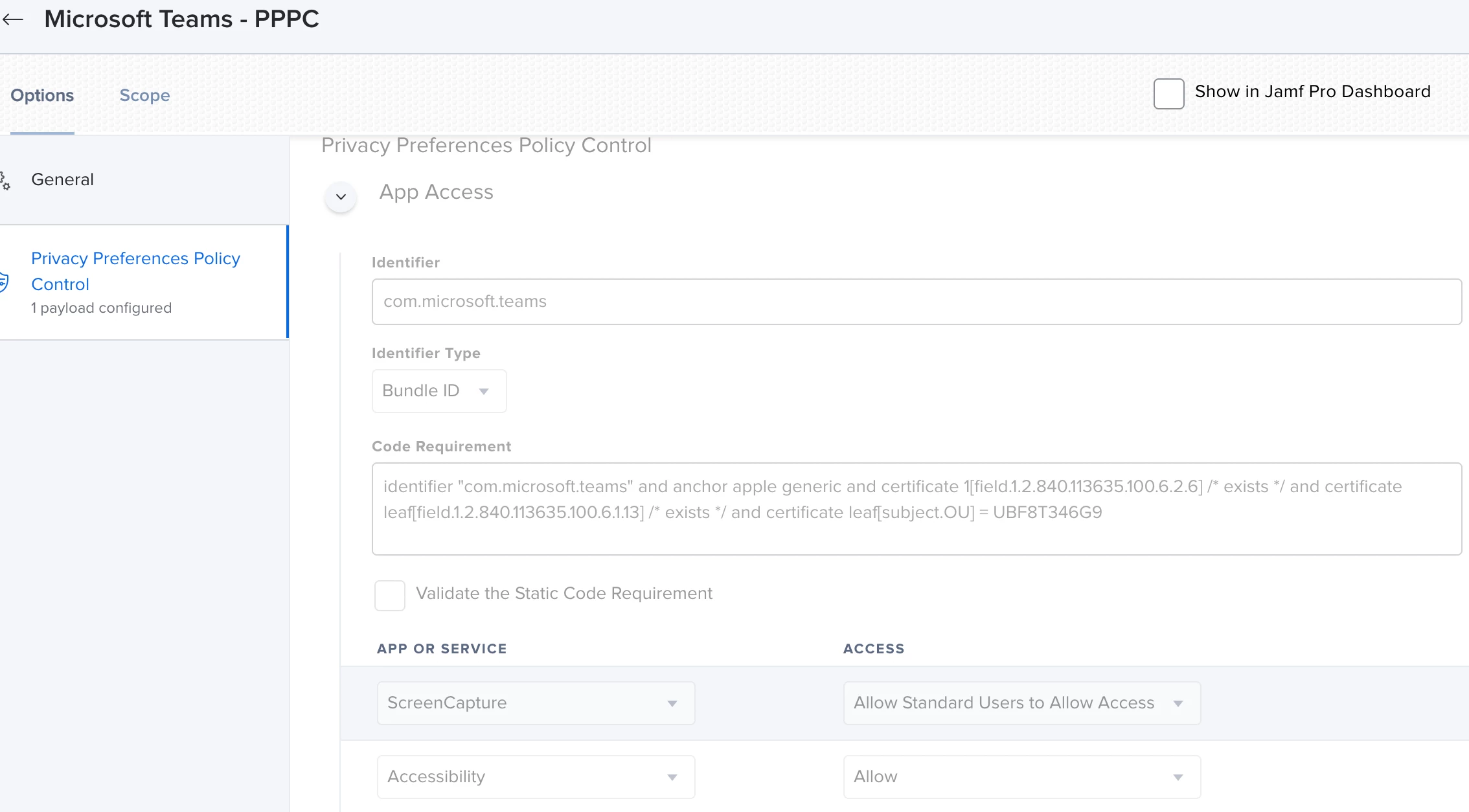This screenshot has height=812, width=1469.
Task: Switch to the Options tab
Action: tap(42, 95)
